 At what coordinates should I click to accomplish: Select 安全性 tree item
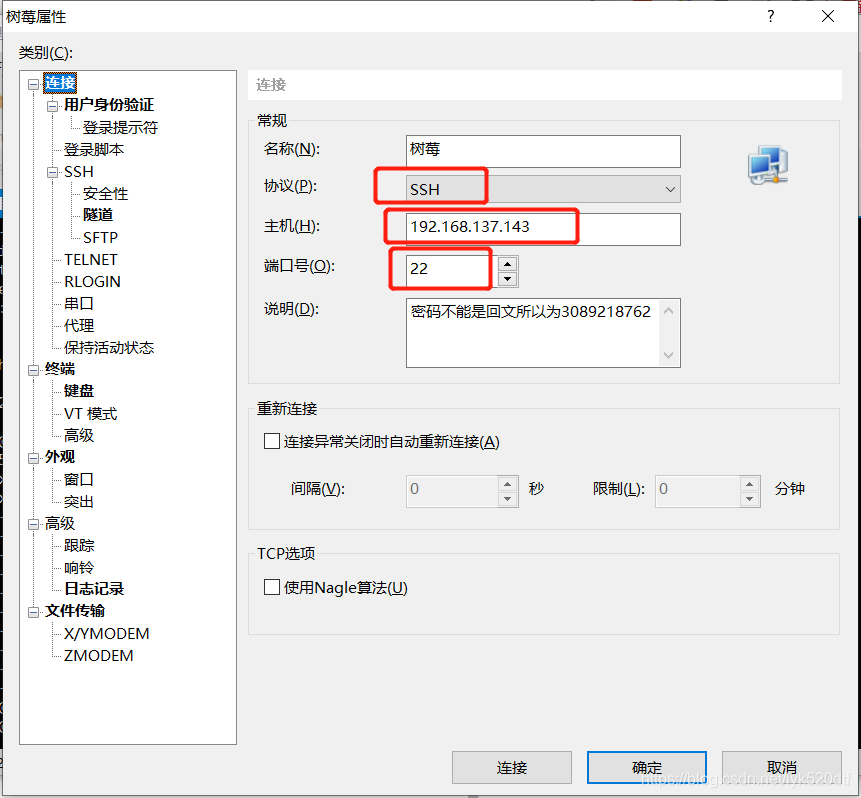[x=105, y=193]
